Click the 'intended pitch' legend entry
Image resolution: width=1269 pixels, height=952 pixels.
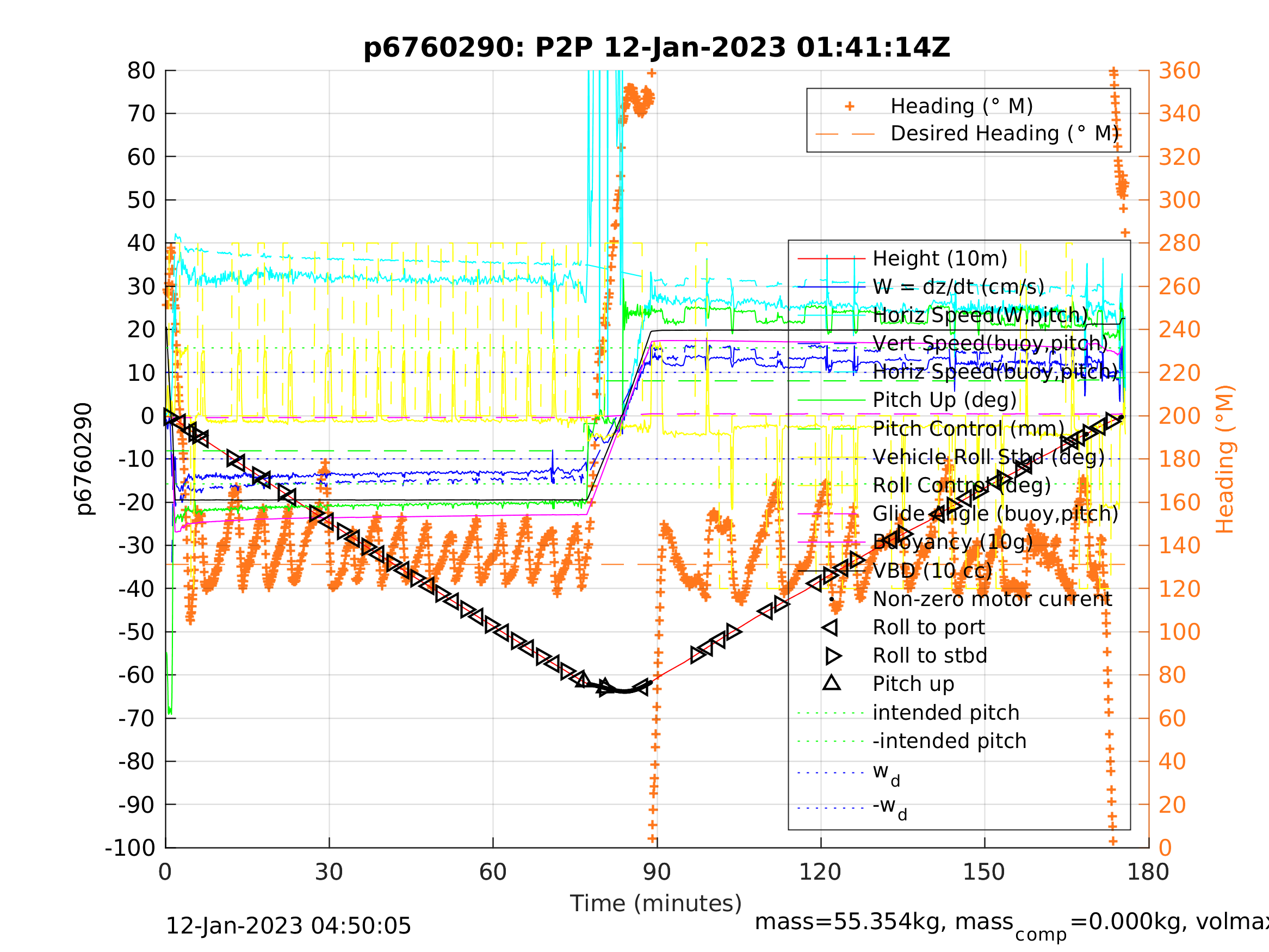pyautogui.click(x=945, y=713)
